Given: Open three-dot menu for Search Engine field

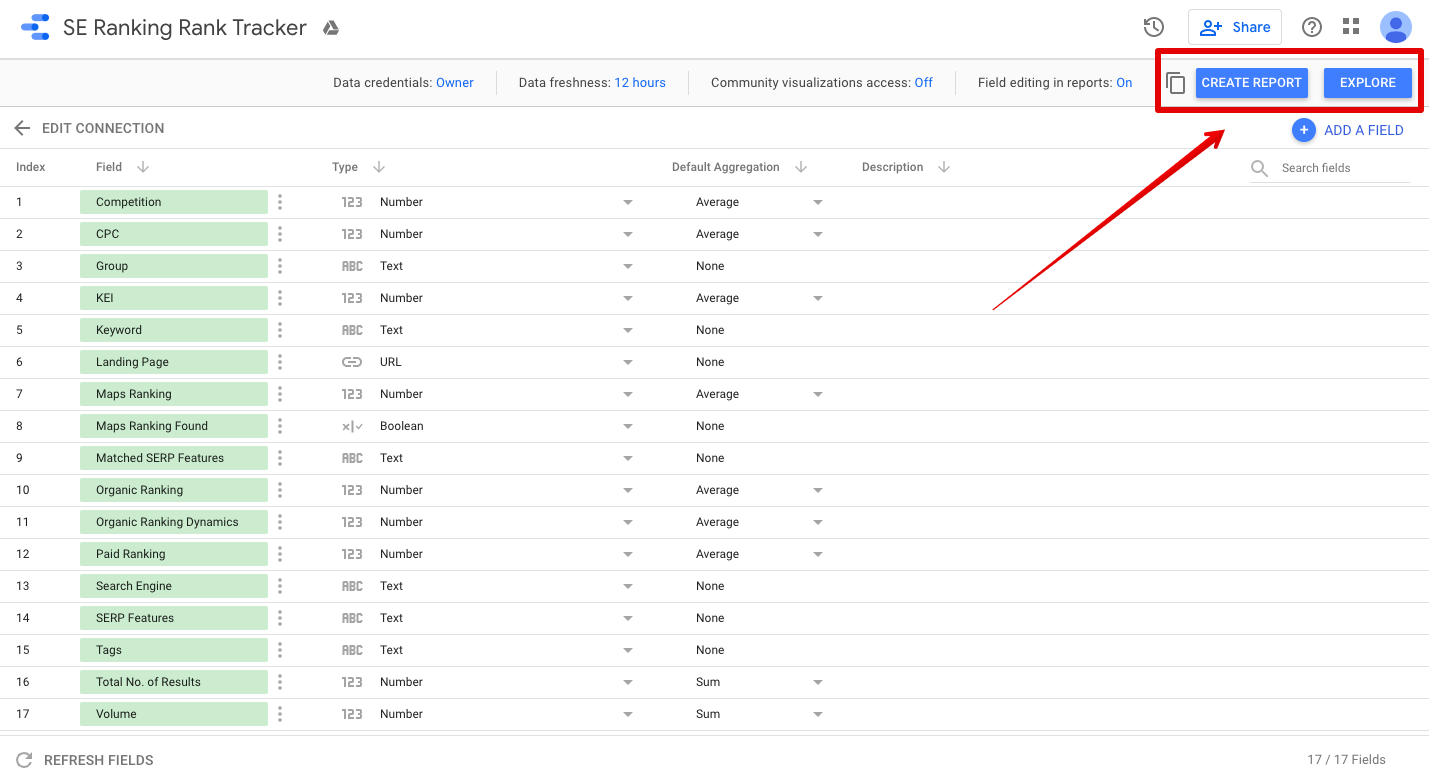Looking at the screenshot, I should 280,586.
